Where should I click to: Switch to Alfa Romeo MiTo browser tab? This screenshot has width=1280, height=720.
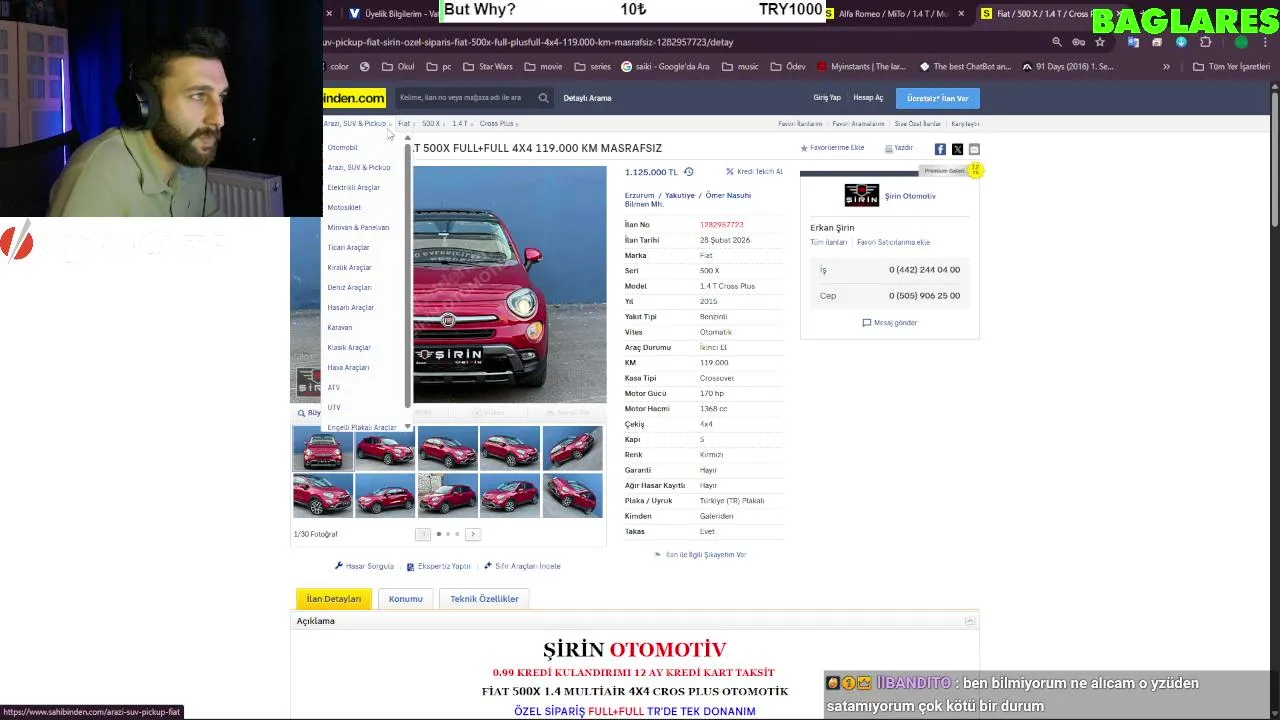tap(893, 14)
